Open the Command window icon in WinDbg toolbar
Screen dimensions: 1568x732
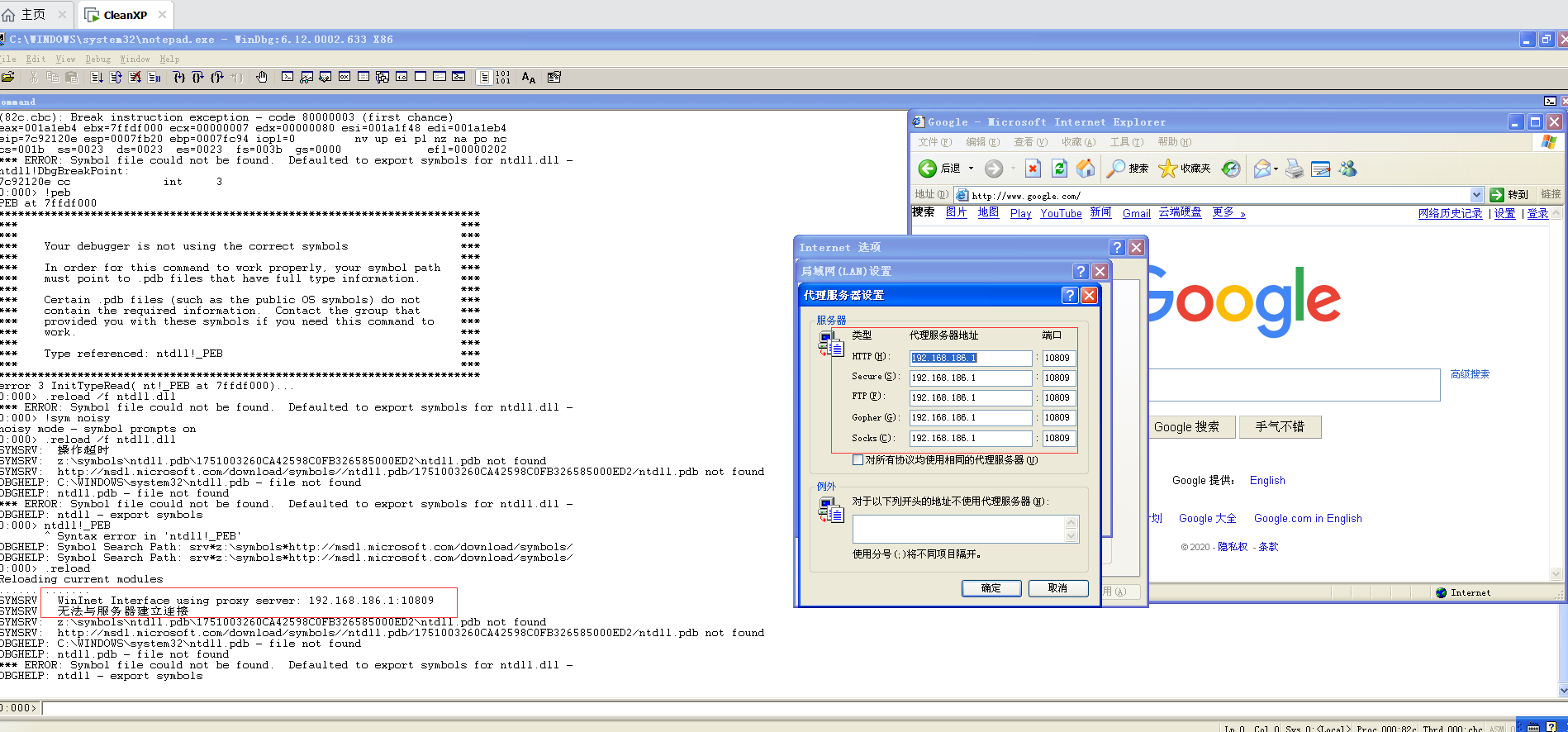287,77
